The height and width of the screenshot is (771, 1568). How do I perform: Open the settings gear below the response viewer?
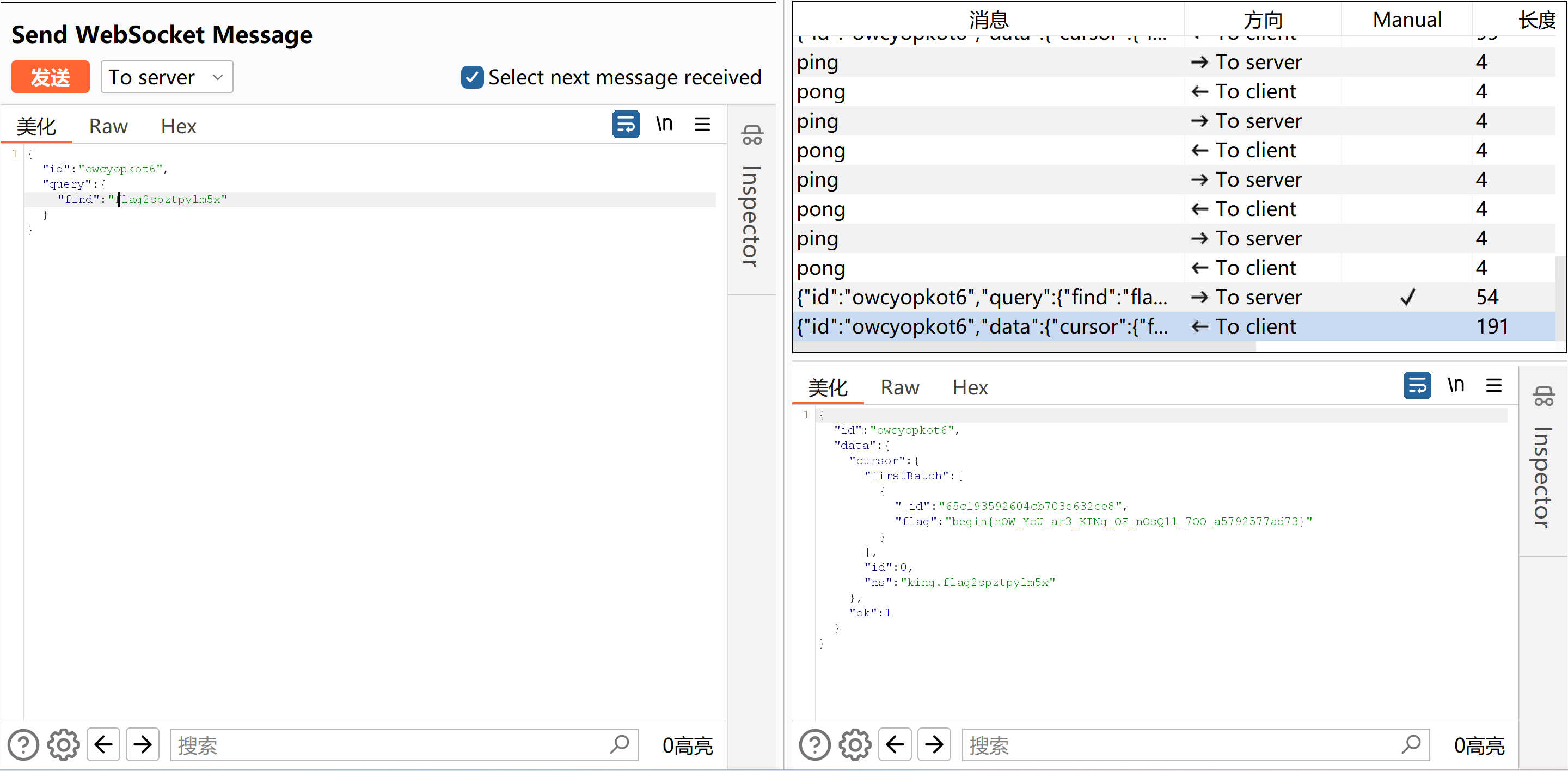855,744
